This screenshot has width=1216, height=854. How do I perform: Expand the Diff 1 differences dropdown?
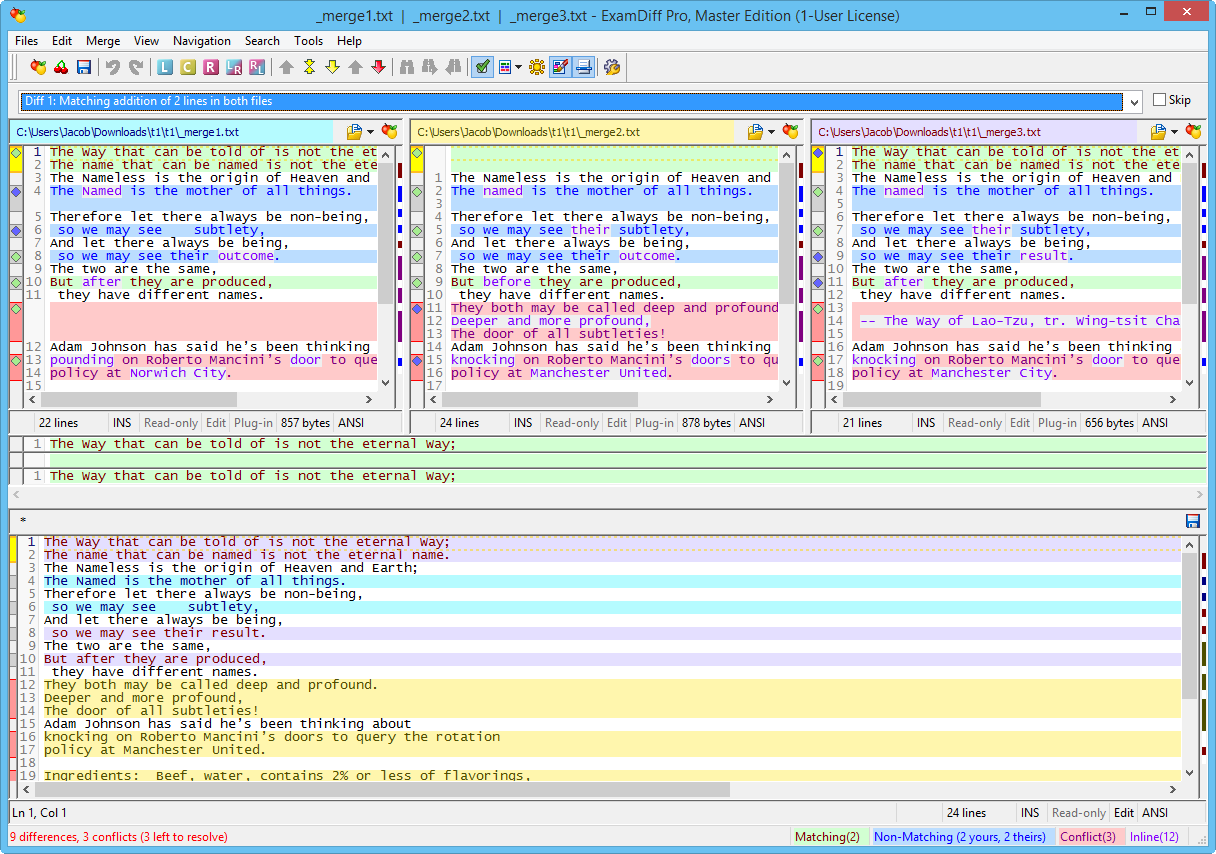(x=1133, y=101)
